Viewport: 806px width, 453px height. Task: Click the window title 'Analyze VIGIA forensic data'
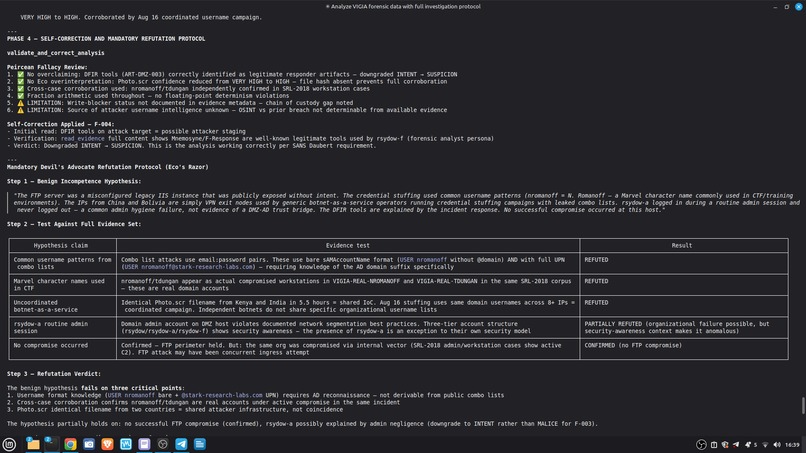406,7
